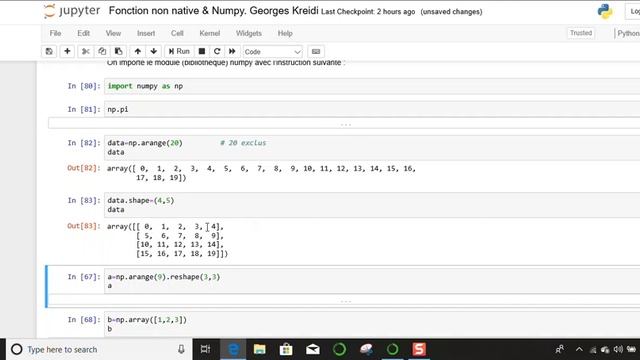Rename notebook title Fonction non native & Numpy
The height and width of the screenshot is (360, 640).
pyautogui.click(x=213, y=11)
